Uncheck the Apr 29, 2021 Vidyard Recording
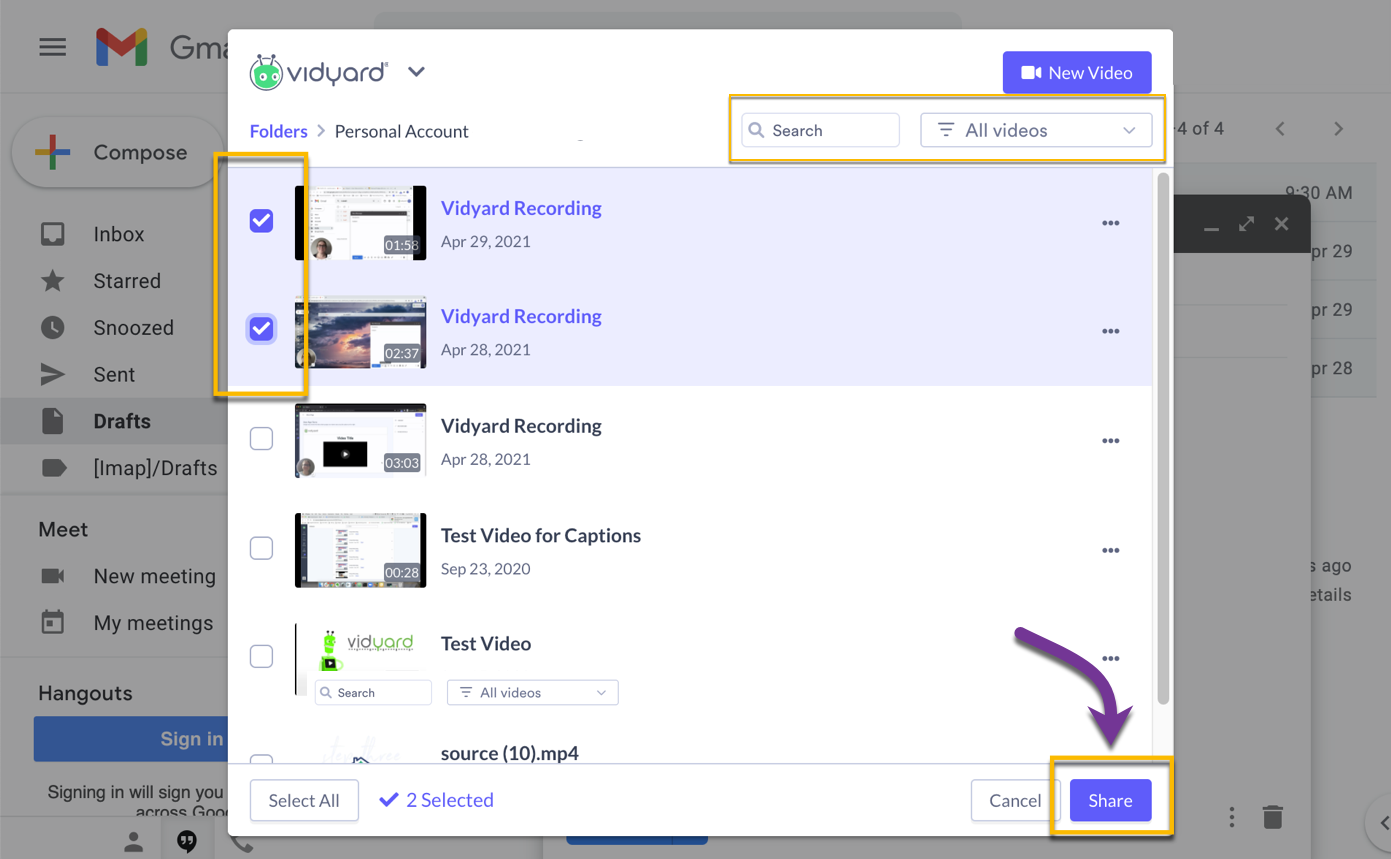This screenshot has width=1391, height=859. point(261,220)
